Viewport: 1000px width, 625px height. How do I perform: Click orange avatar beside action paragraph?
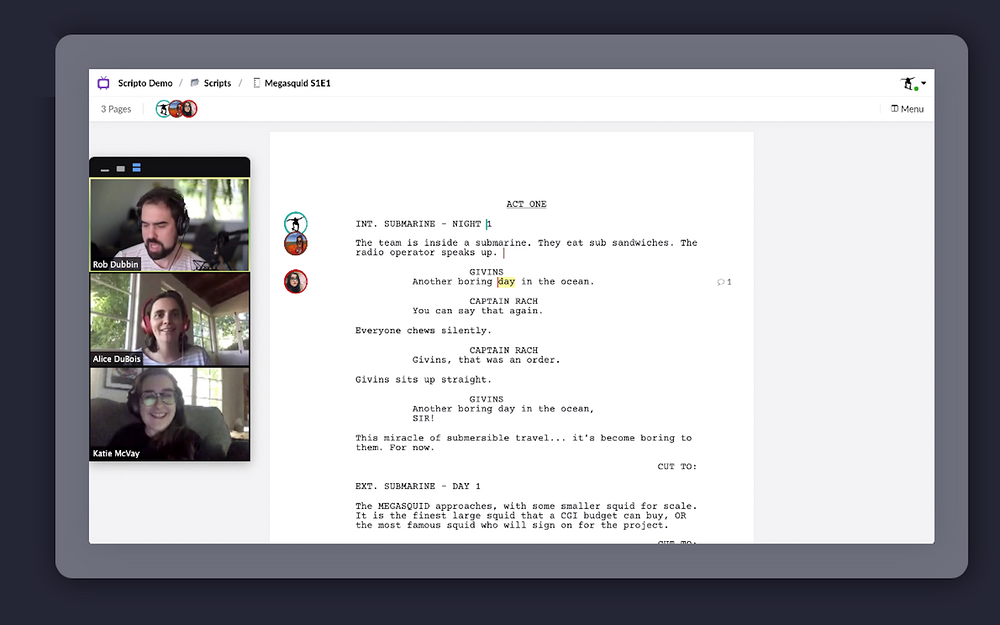(x=296, y=244)
